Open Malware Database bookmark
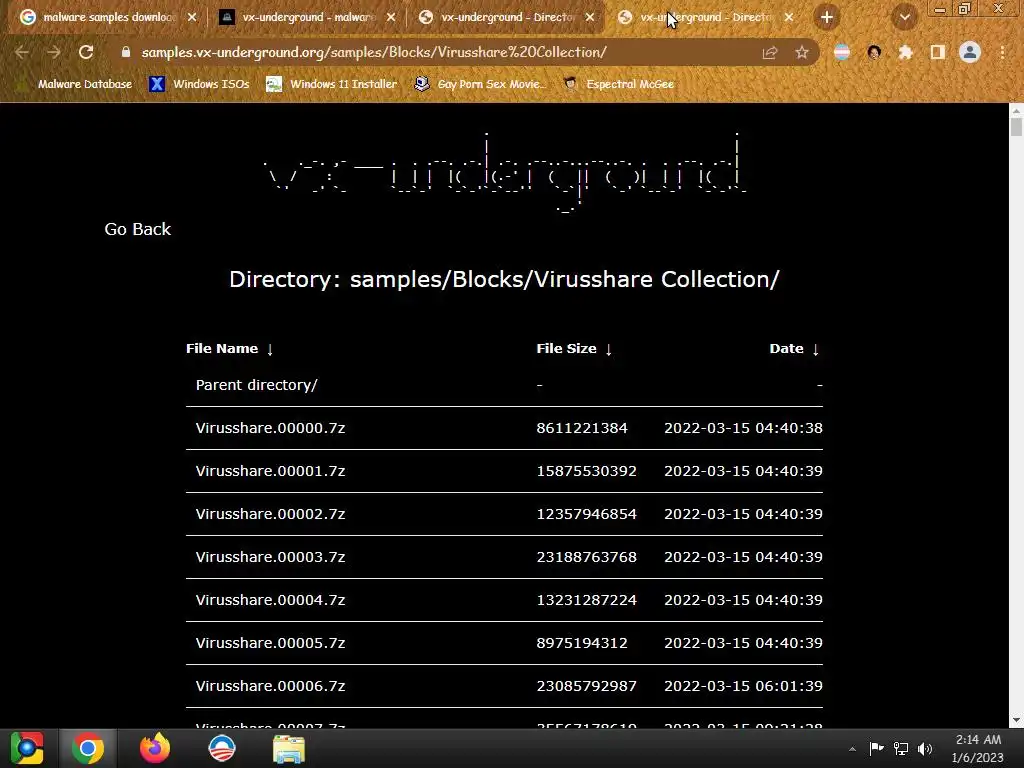This screenshot has height=768, width=1024. pyautogui.click(x=74, y=84)
